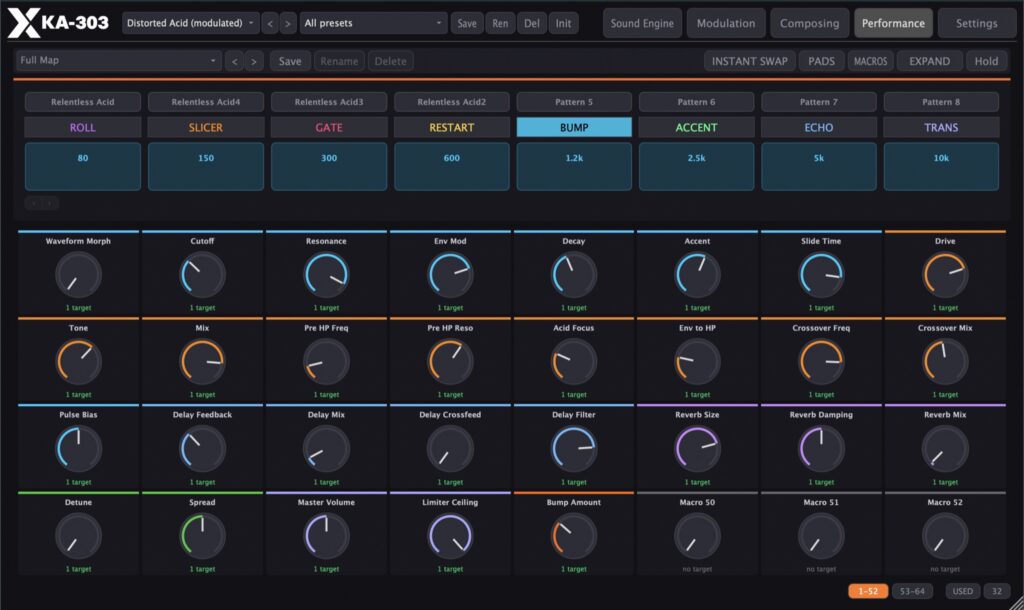Click the highlighted BUMP effect button
The image size is (1024, 610).
[x=574, y=127]
